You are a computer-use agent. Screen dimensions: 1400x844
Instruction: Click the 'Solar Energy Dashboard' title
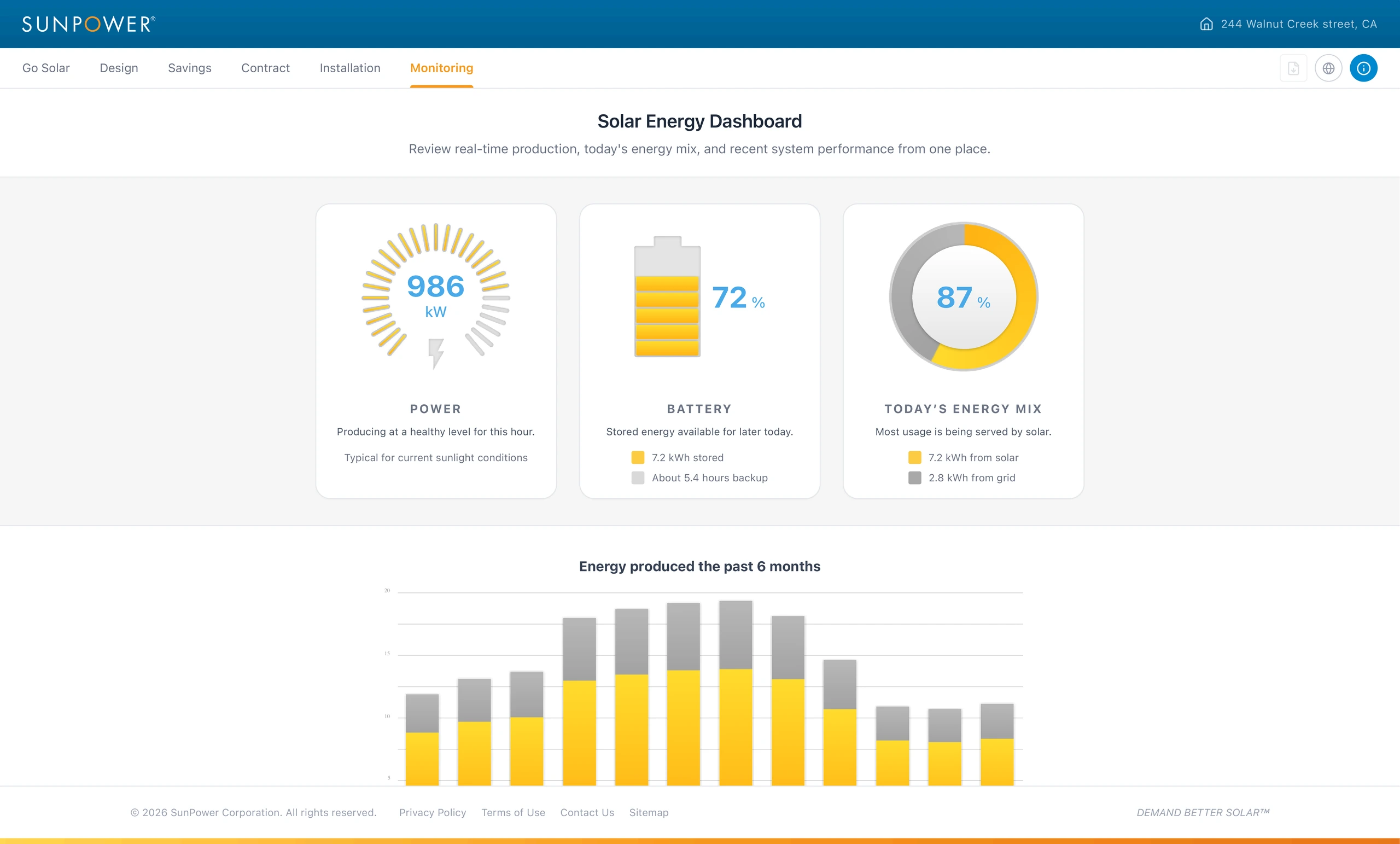click(699, 121)
